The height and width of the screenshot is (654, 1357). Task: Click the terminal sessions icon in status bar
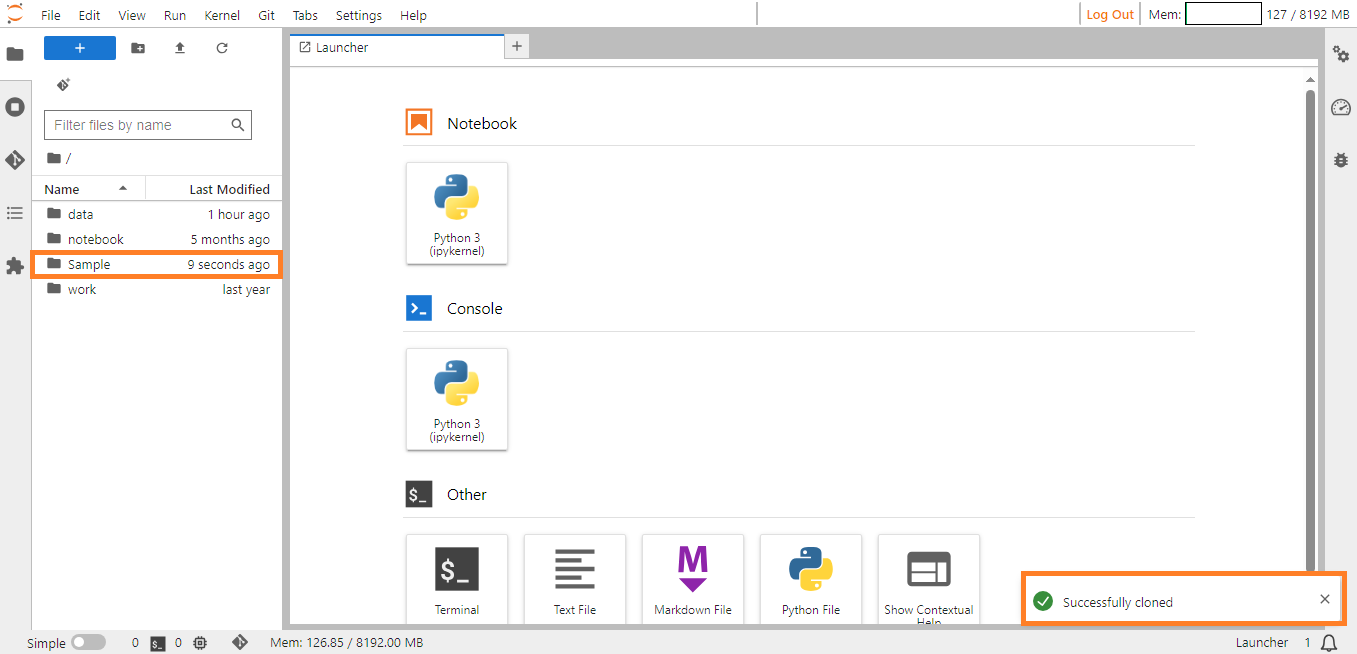158,643
